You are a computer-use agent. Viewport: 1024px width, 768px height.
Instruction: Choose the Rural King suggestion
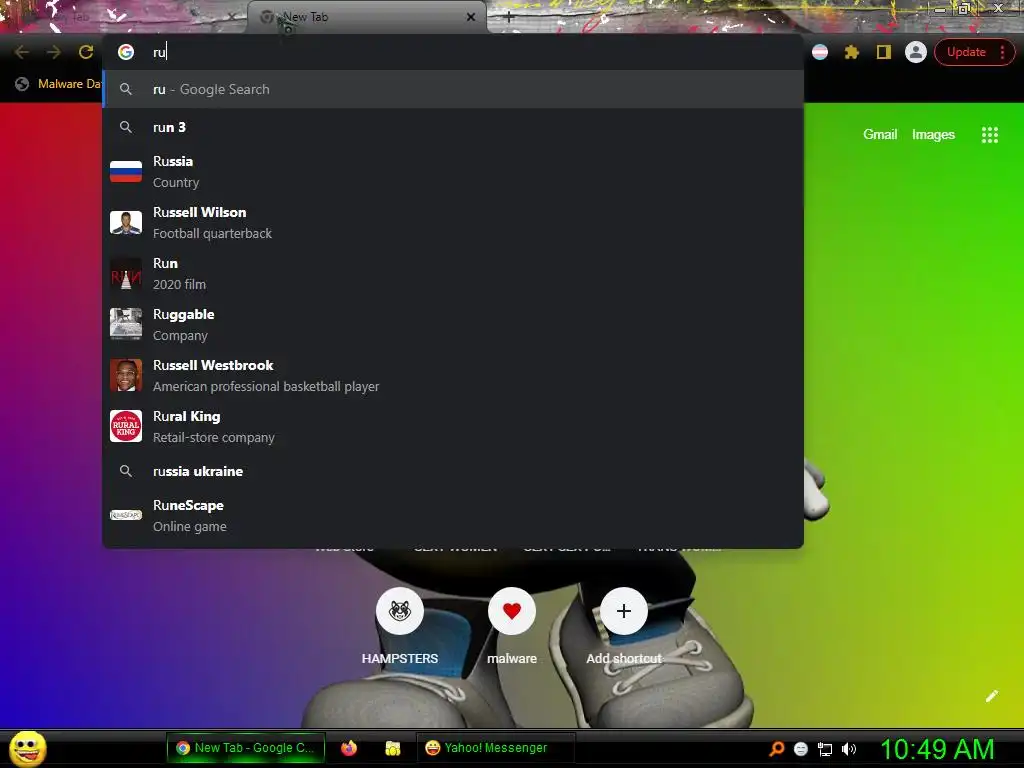(453, 426)
